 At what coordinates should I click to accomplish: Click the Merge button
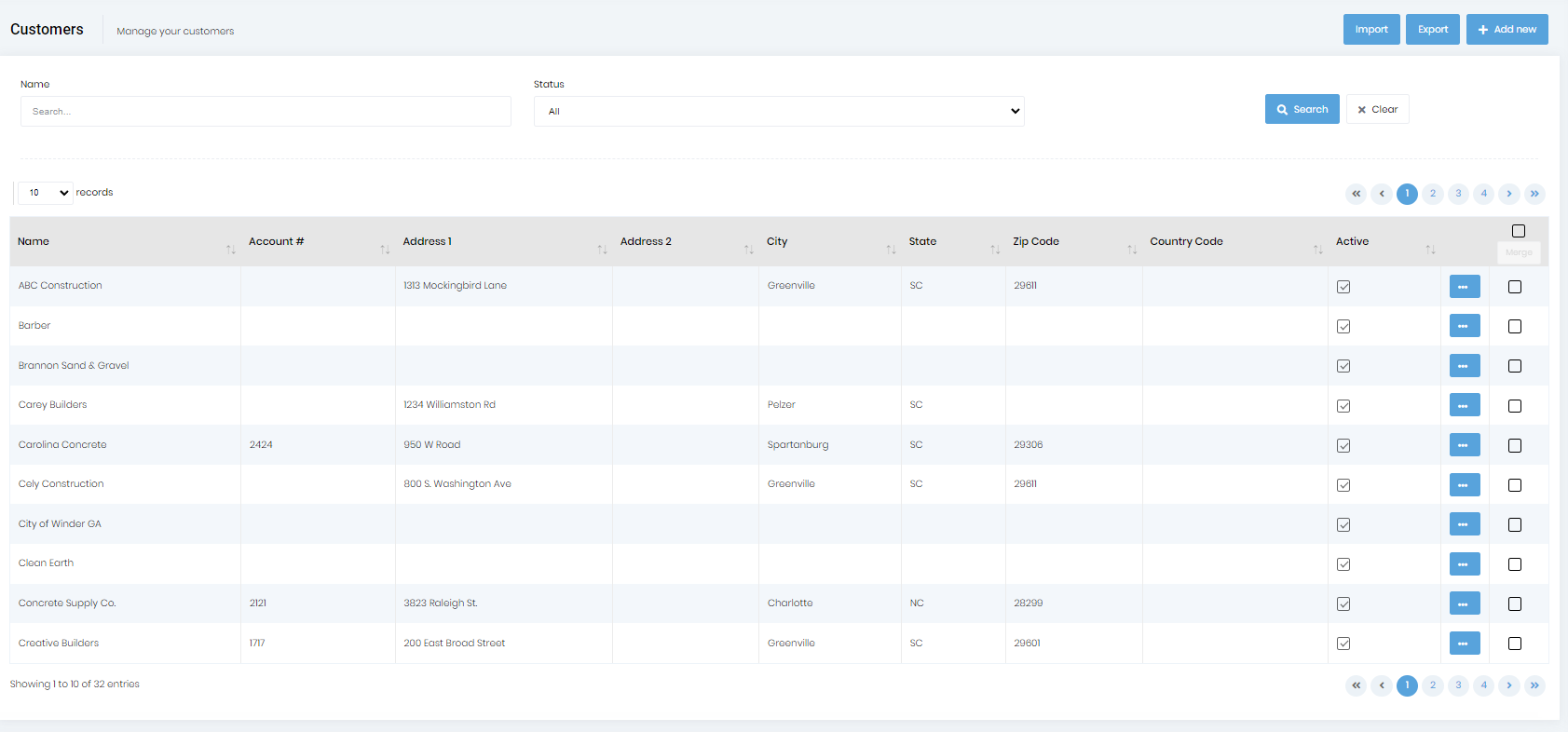click(x=1519, y=252)
